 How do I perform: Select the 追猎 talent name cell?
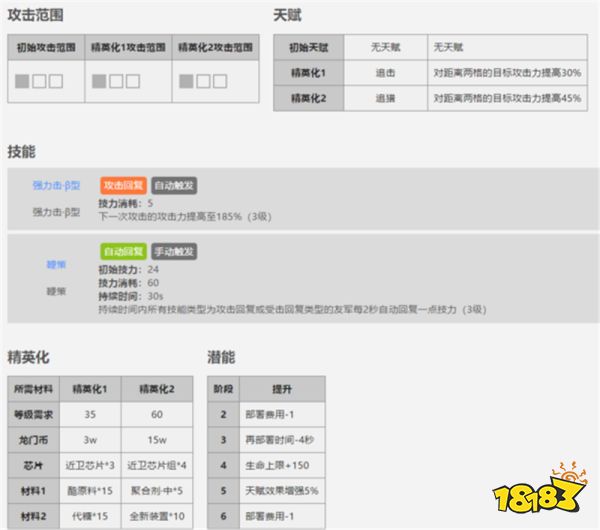click(385, 99)
